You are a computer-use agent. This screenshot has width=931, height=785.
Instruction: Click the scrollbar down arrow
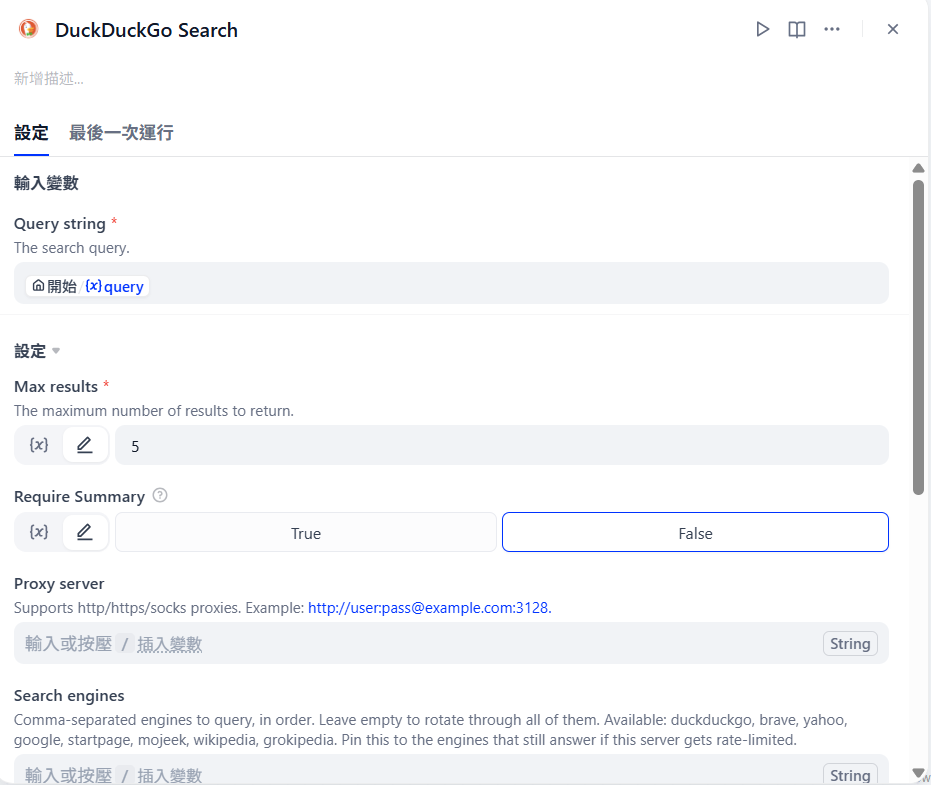click(919, 773)
